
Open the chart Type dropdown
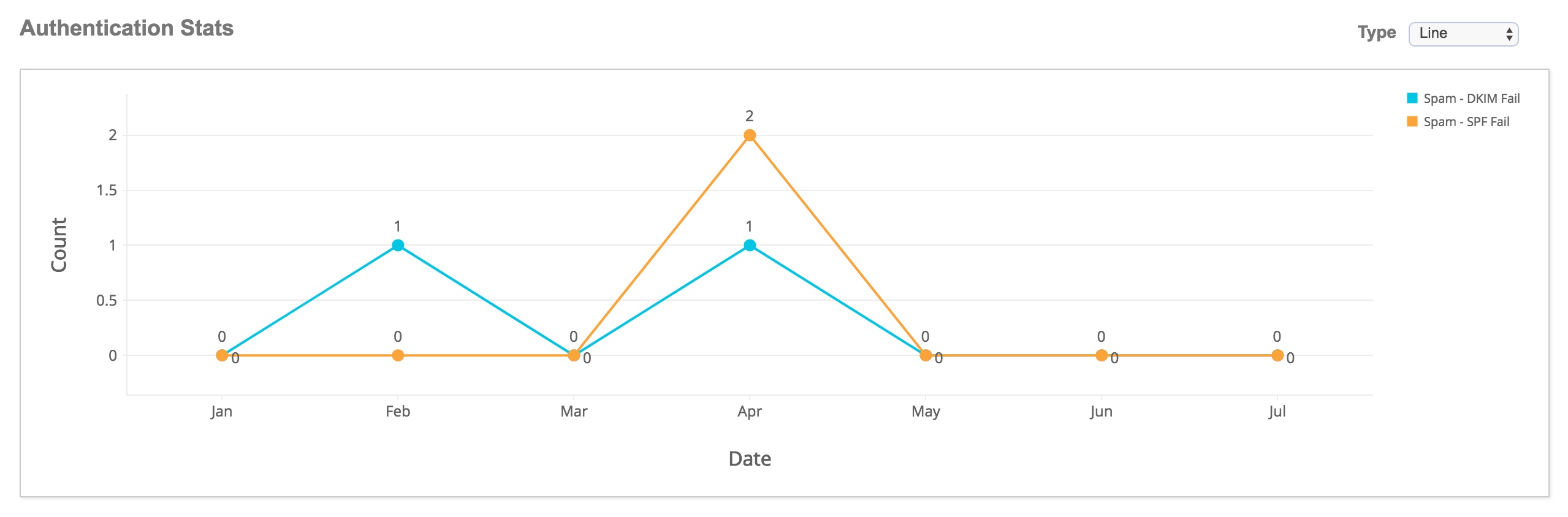point(1463,34)
